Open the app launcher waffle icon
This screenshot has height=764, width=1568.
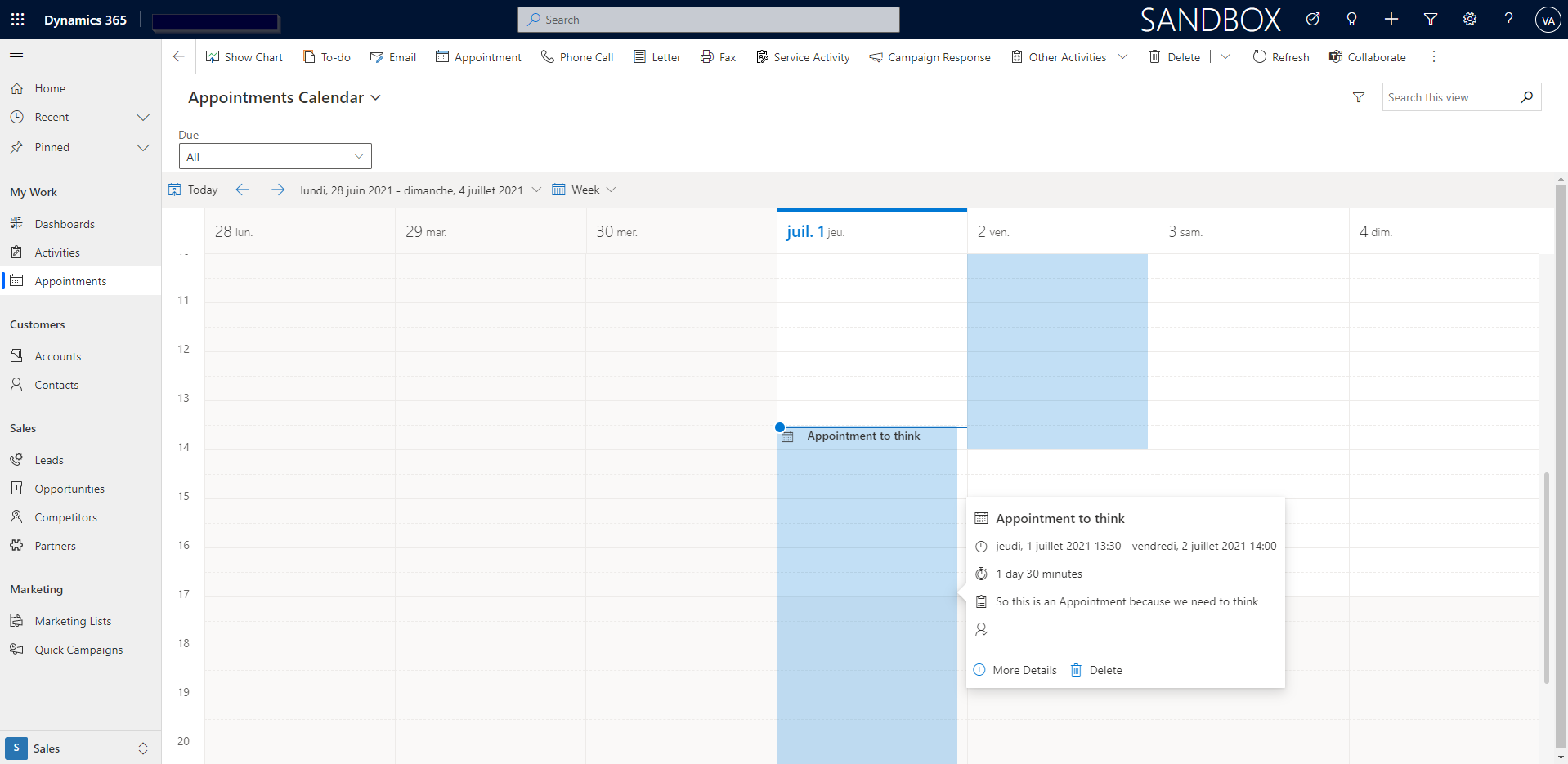[x=18, y=20]
